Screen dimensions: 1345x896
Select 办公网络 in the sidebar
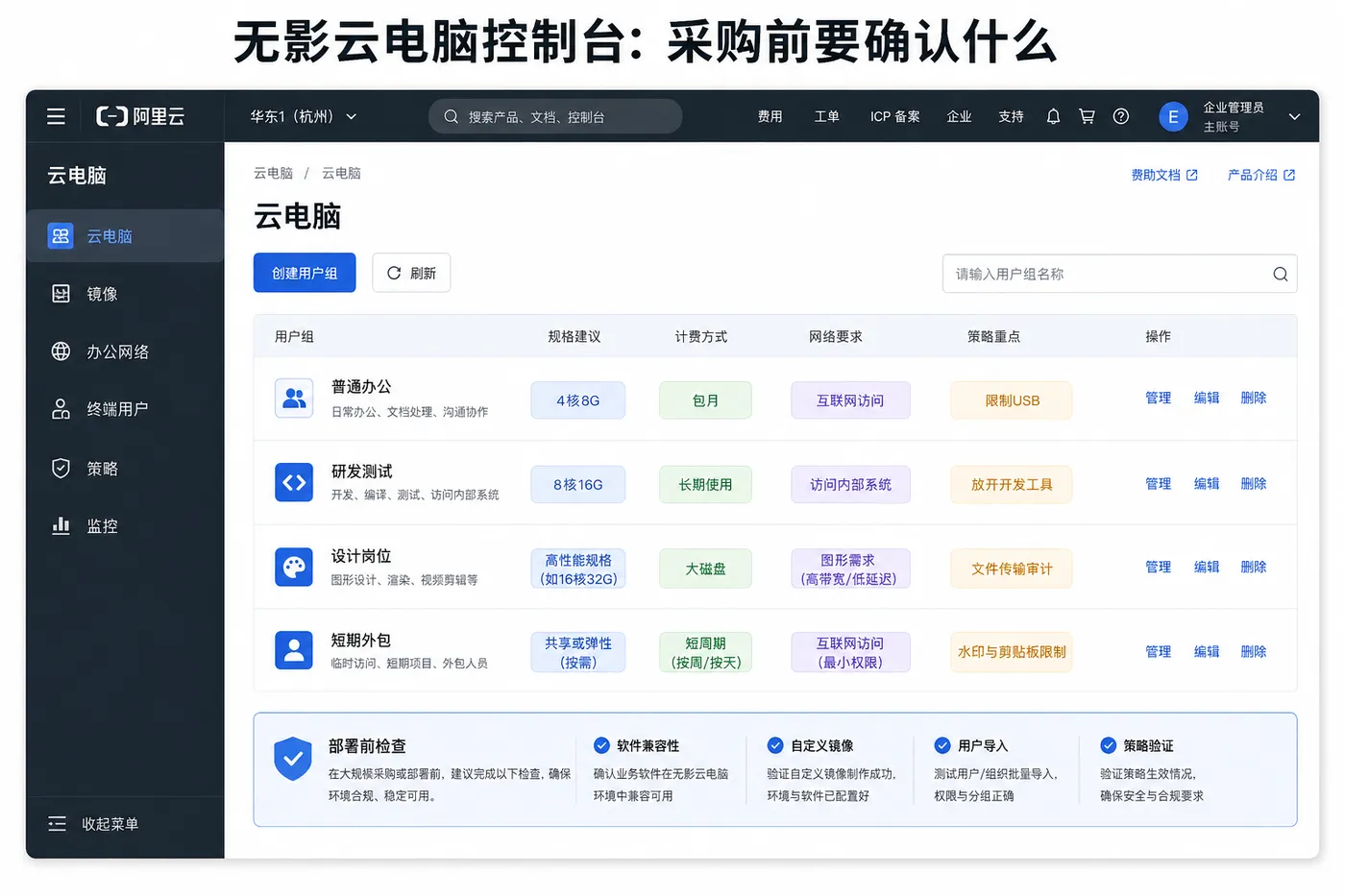(125, 351)
